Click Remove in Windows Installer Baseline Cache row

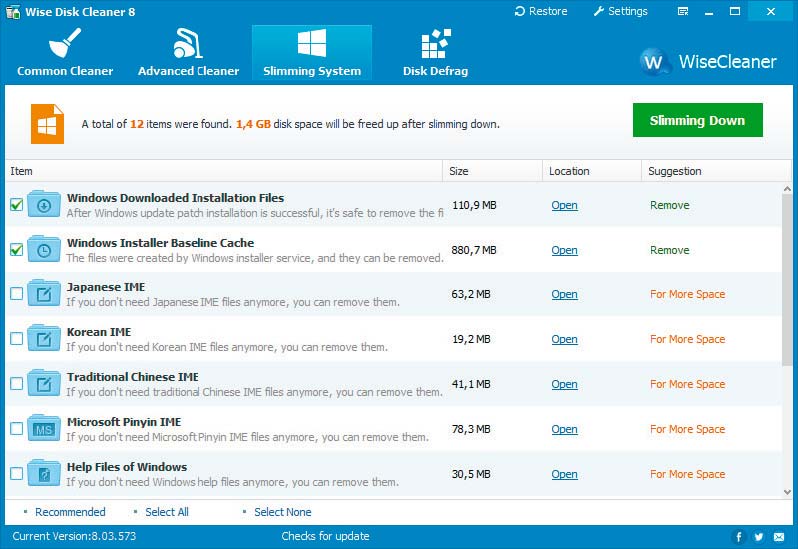click(670, 250)
